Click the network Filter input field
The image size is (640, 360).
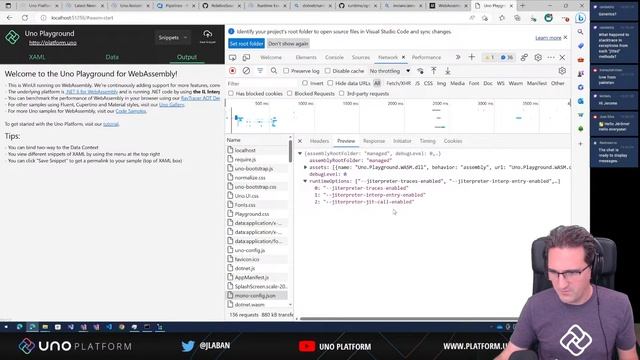point(261,83)
